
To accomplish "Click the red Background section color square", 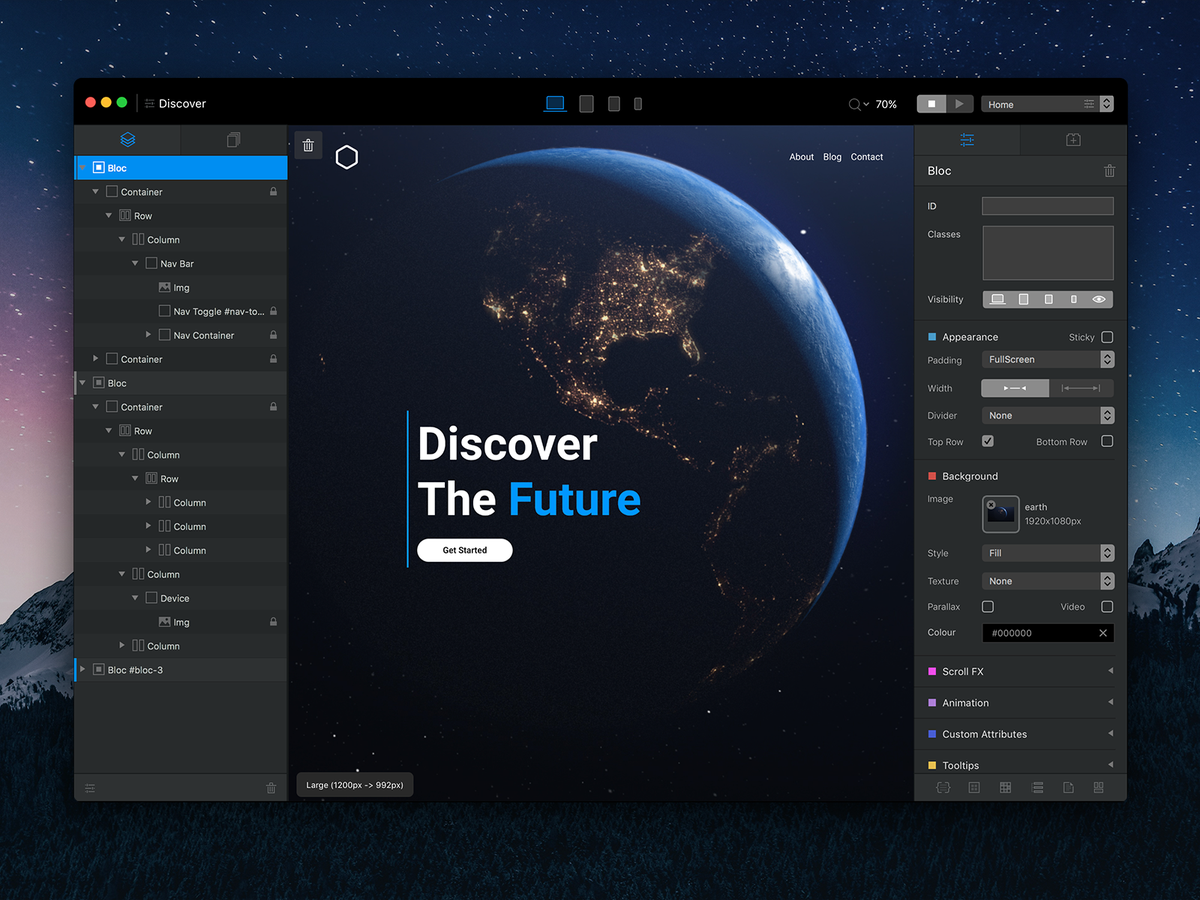I will [x=932, y=476].
